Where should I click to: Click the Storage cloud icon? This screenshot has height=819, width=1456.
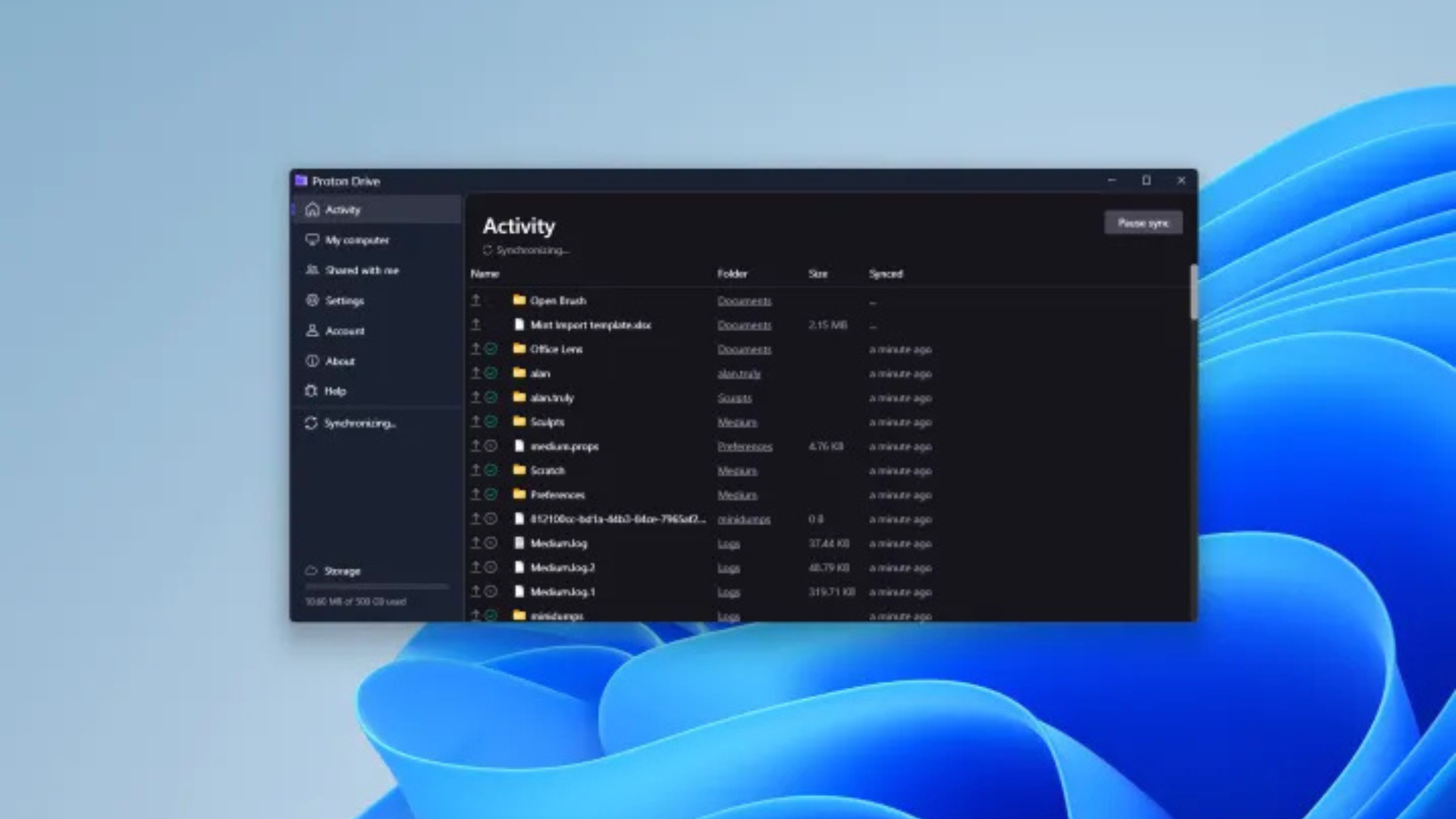click(311, 570)
